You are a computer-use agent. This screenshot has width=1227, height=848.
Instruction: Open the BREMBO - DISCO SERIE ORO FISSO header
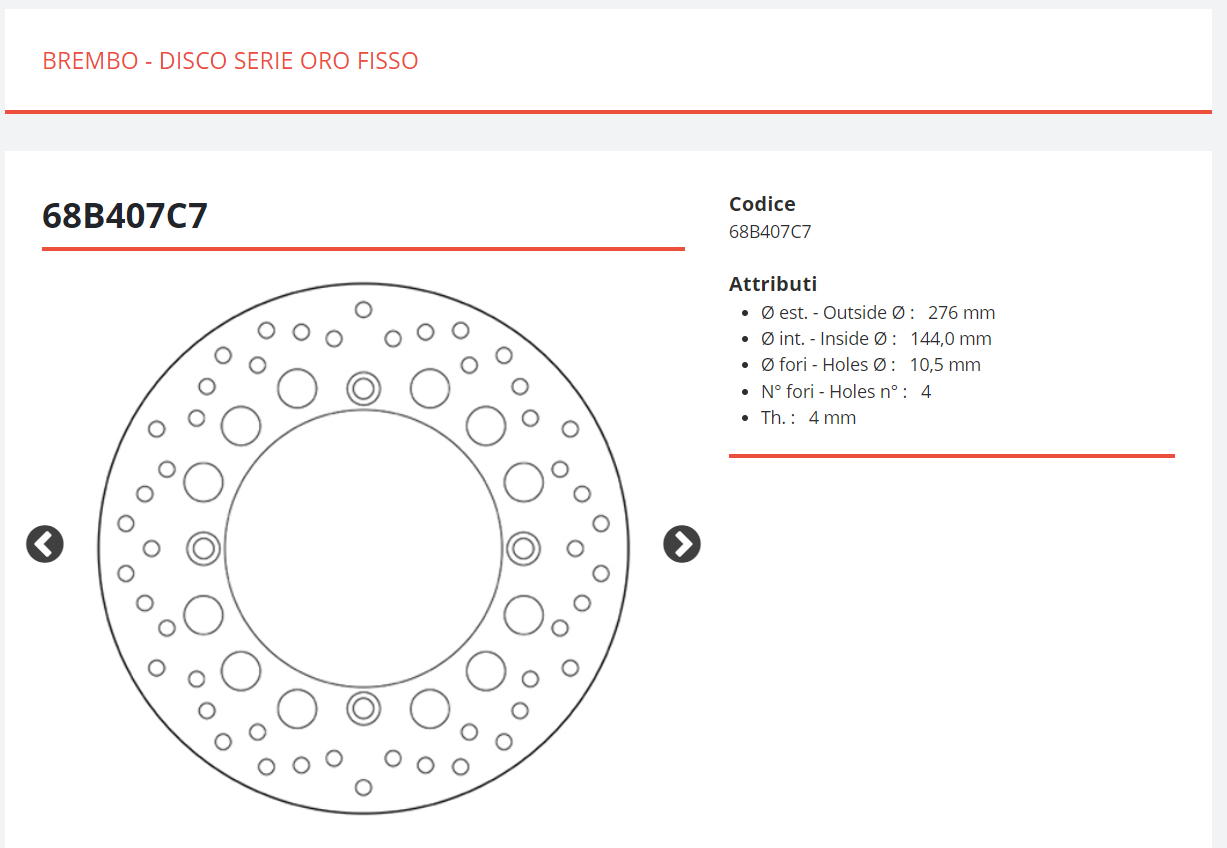point(230,61)
